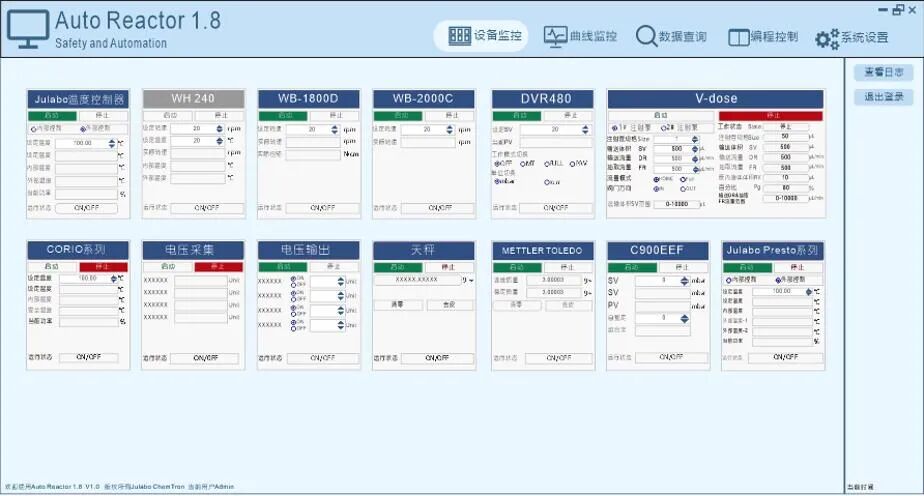Screen dimensions: 924x496
Task: Click 0-10000 SV range field in V-dose
Action: pos(677,204)
